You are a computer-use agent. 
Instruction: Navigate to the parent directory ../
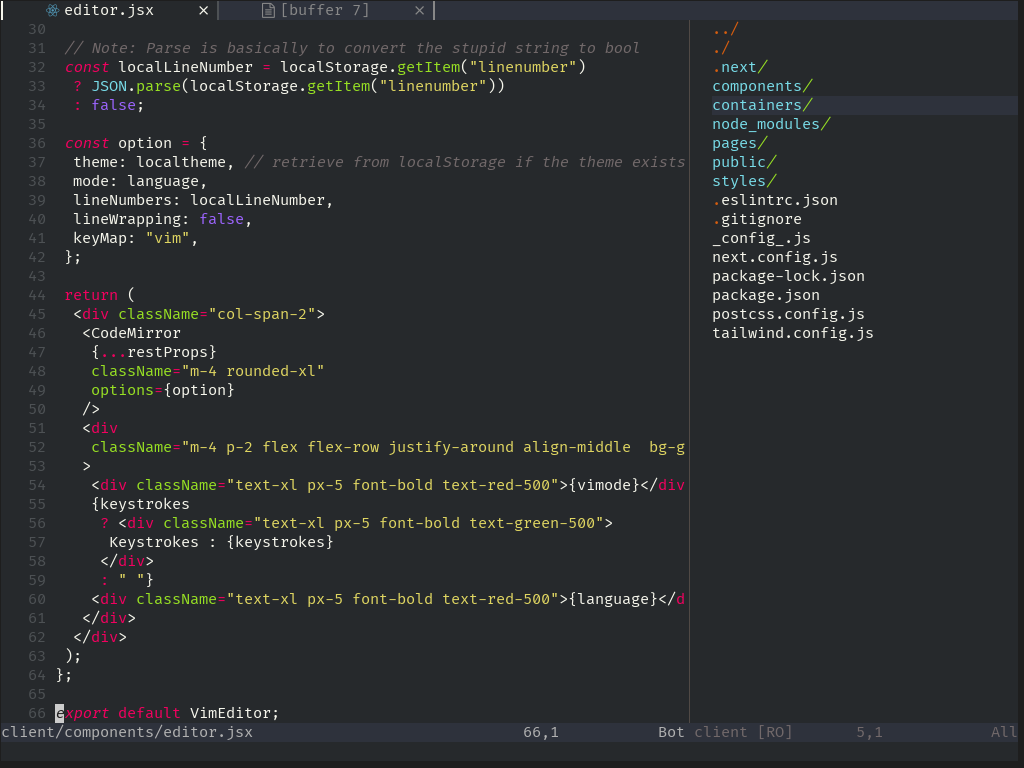coord(722,29)
